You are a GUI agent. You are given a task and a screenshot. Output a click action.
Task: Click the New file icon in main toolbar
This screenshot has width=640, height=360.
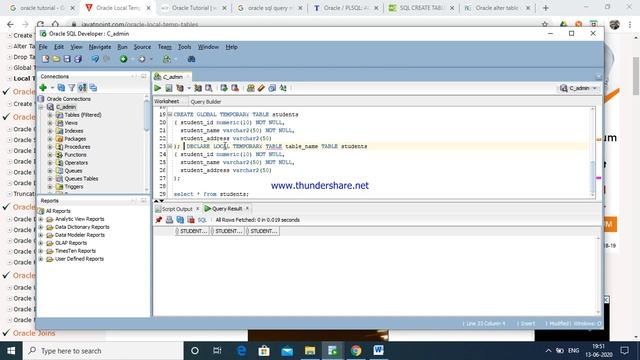pyautogui.click(x=45, y=59)
